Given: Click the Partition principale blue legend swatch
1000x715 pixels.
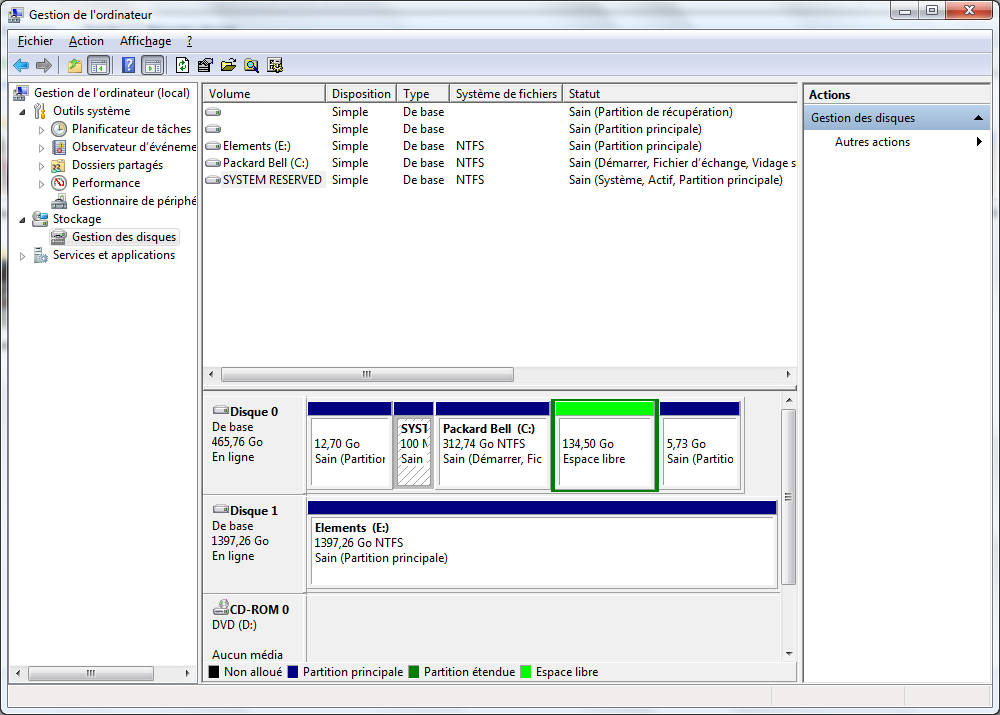Looking at the screenshot, I should [x=293, y=672].
